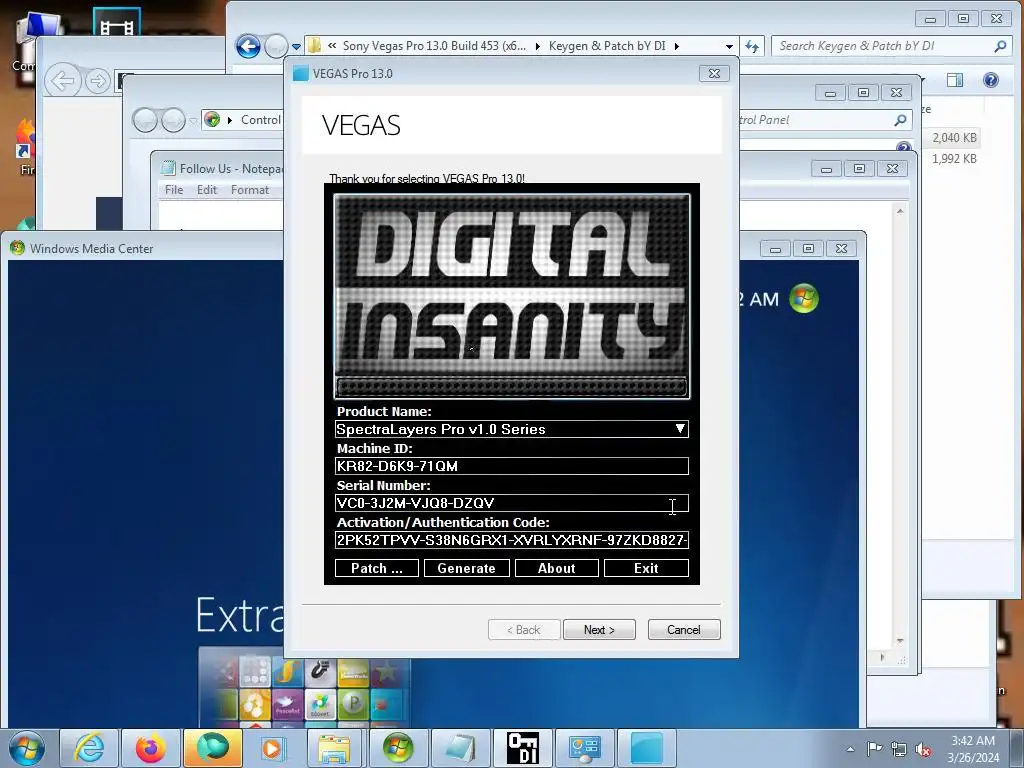Click Control breadcrumb in Control Panel window

pos(261,120)
